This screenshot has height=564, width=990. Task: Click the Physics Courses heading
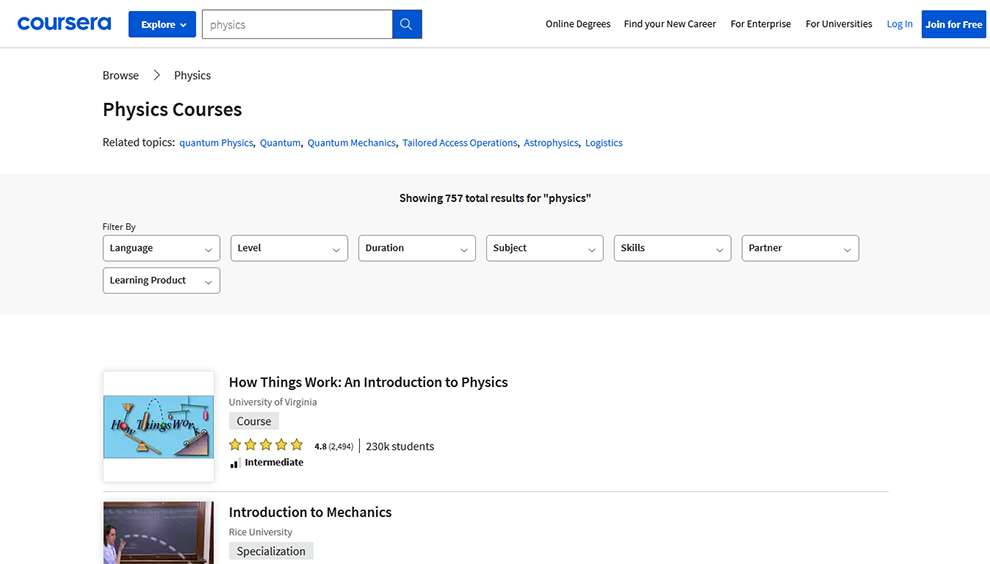[172, 109]
